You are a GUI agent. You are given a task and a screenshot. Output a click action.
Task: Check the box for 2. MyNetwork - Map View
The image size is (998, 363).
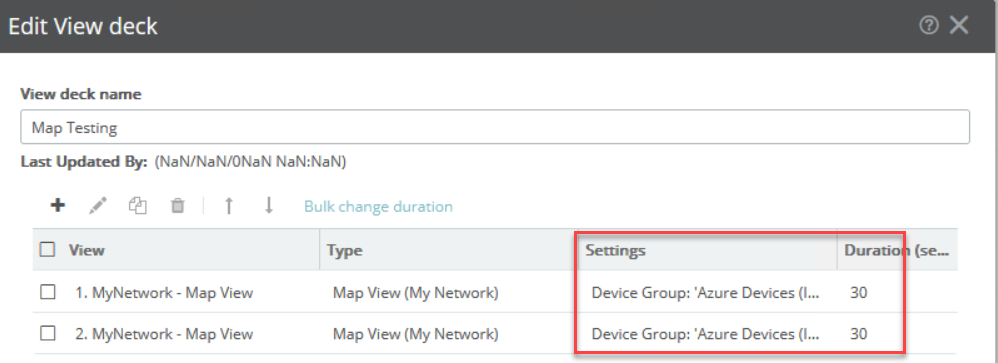pyautogui.click(x=48, y=333)
